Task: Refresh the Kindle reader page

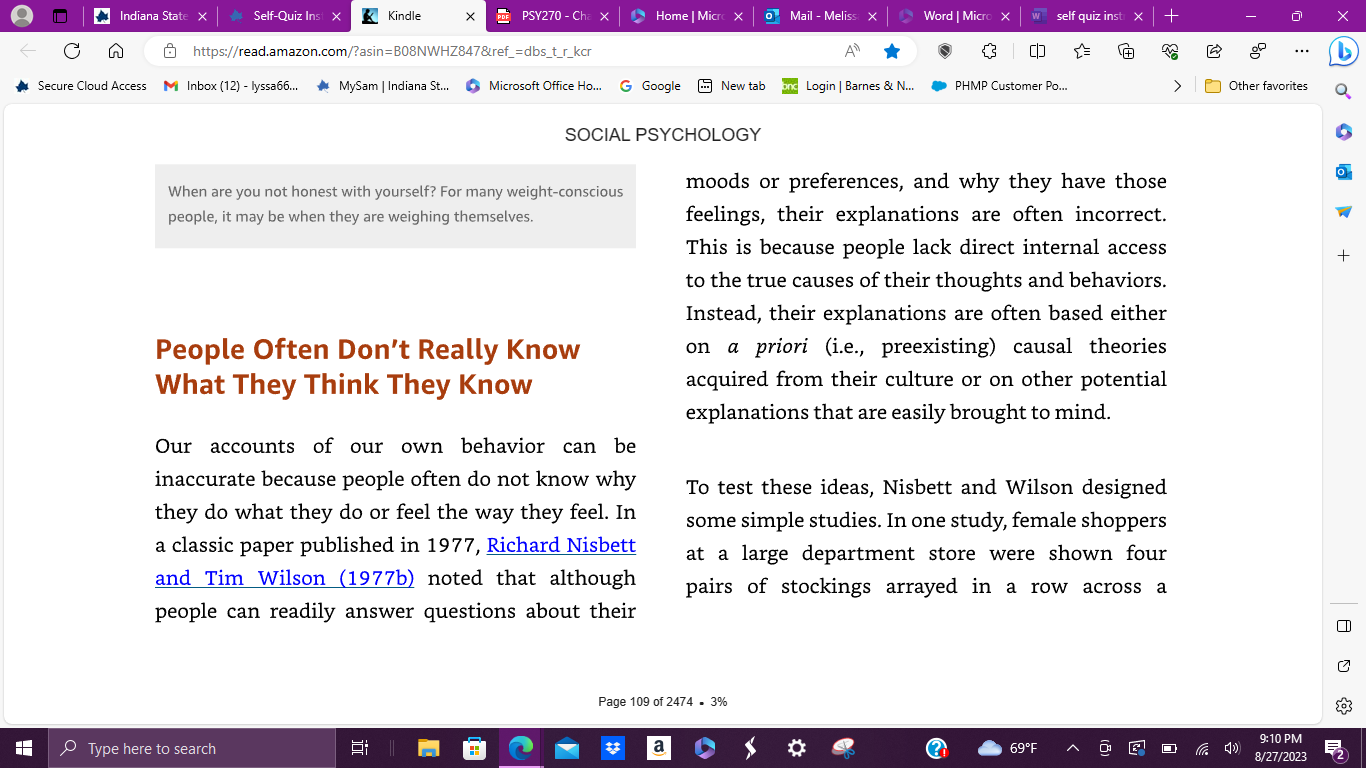Action: (72, 51)
